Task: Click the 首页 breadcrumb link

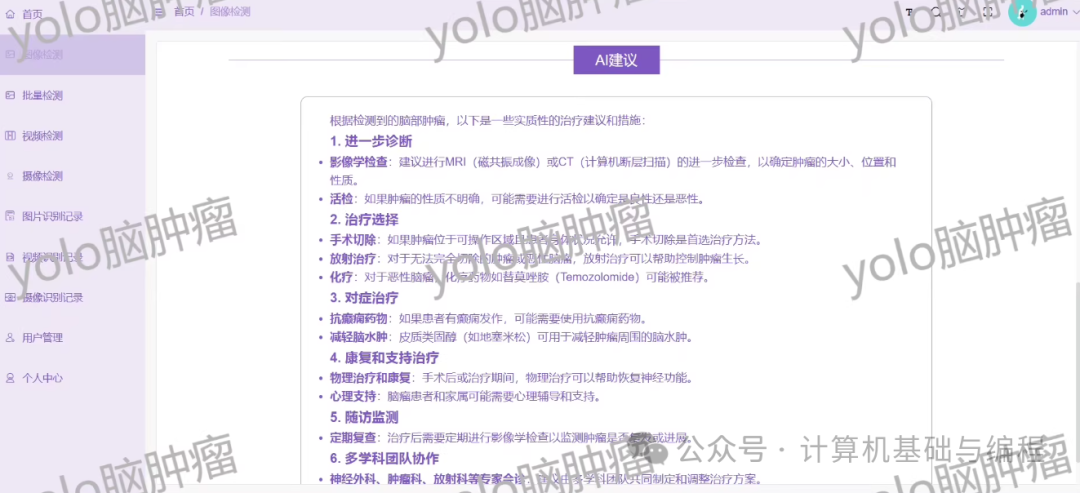Action: click(184, 12)
